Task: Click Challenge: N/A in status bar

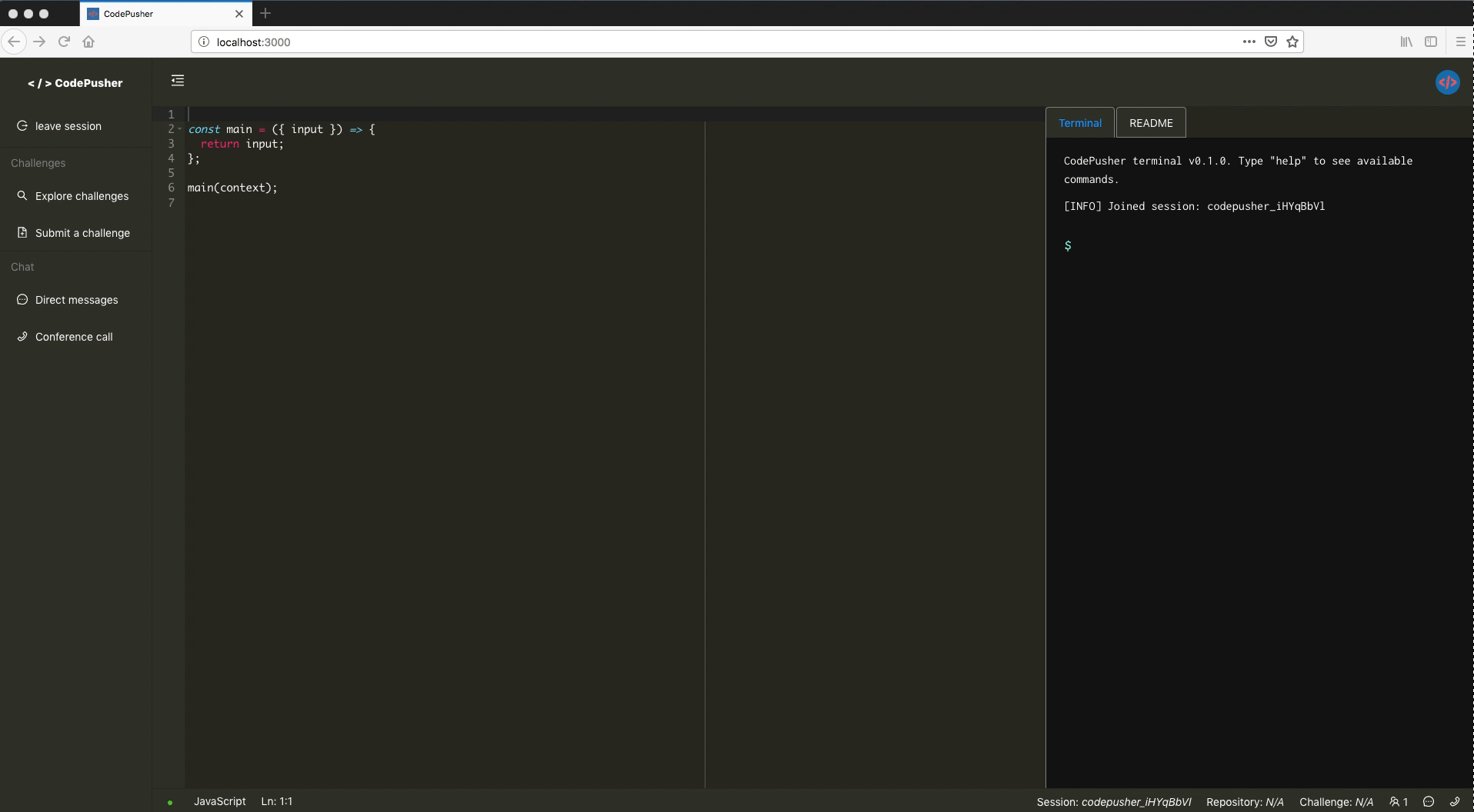Action: click(x=1336, y=802)
